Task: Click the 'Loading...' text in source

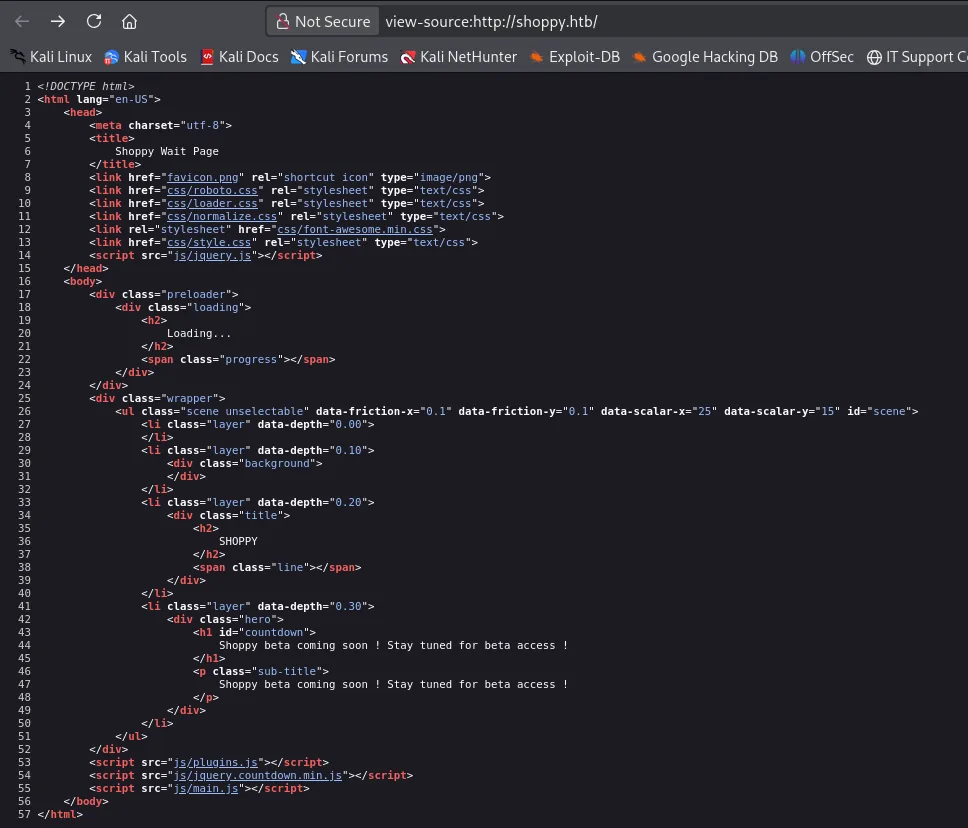Action: [199, 333]
